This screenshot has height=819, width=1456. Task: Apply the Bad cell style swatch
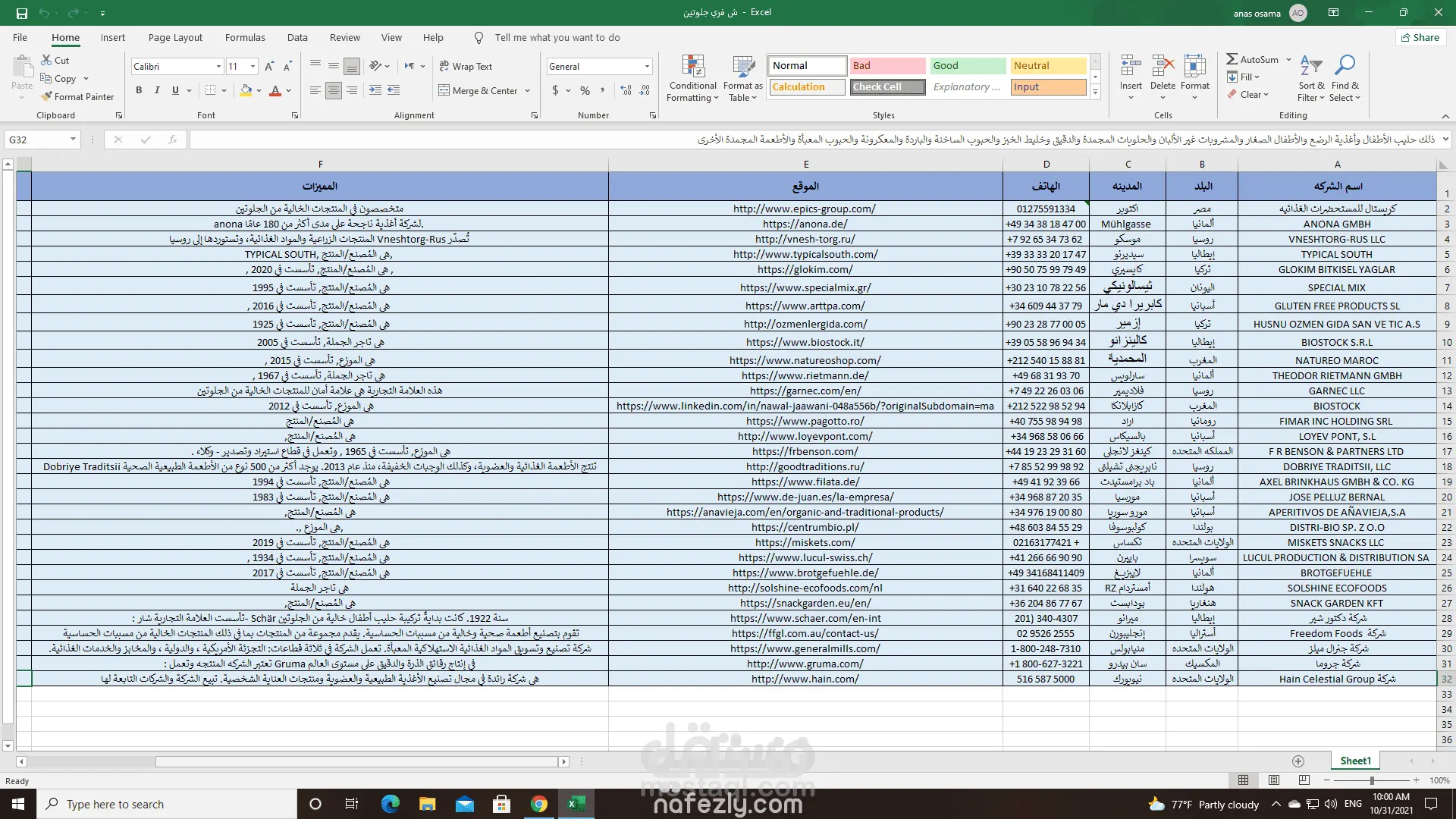[887, 66]
